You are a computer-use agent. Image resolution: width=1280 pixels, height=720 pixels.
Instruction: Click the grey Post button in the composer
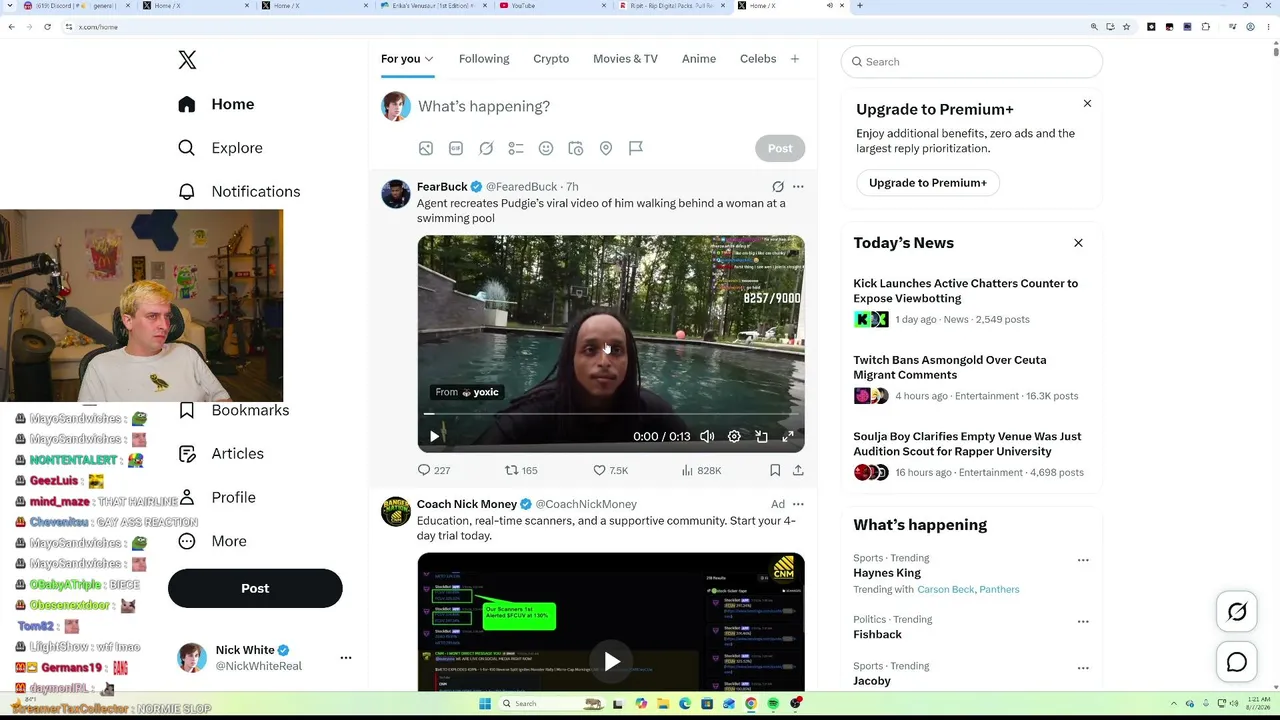(x=780, y=148)
